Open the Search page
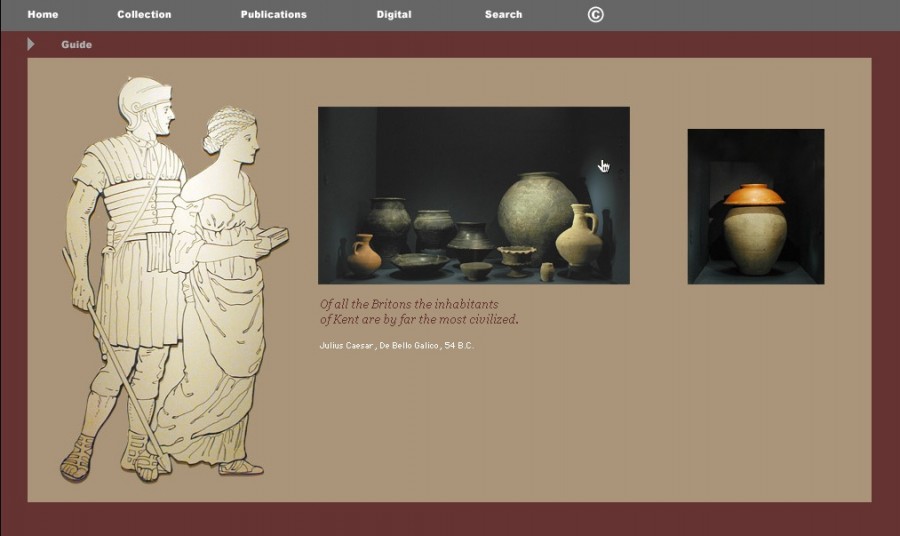The width and height of the screenshot is (900, 536). [503, 14]
